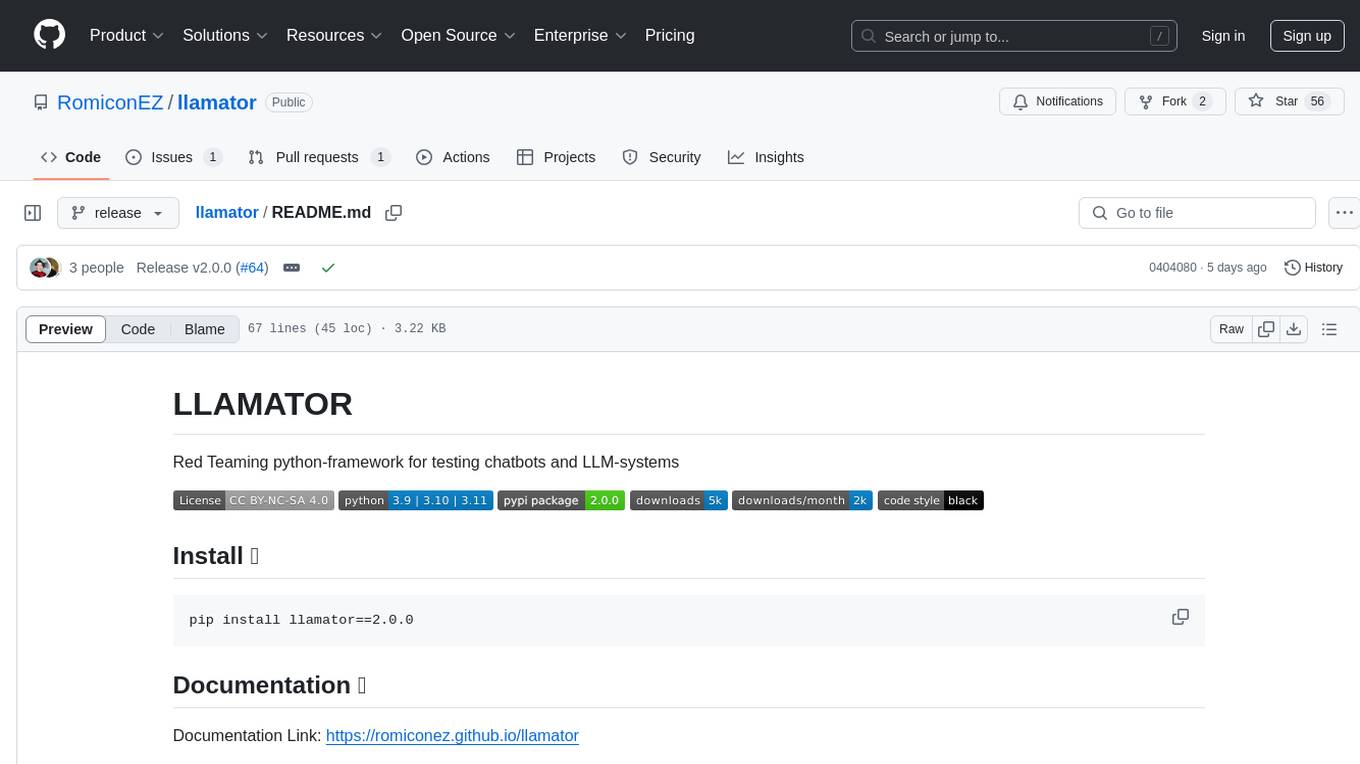Switch to the Code tab

click(x=71, y=157)
